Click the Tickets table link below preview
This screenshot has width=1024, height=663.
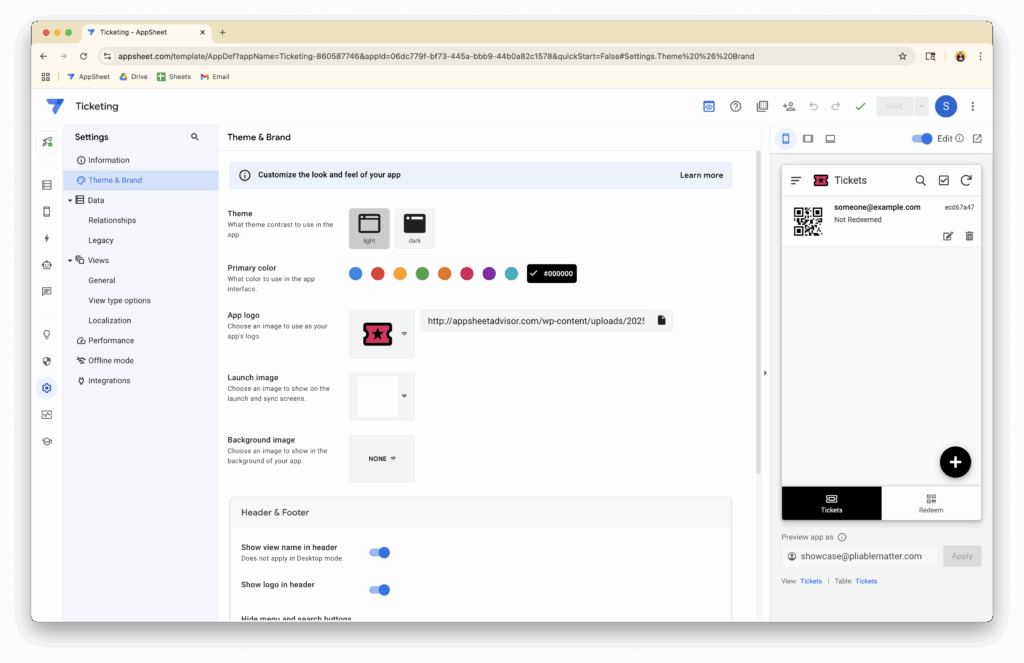866,581
